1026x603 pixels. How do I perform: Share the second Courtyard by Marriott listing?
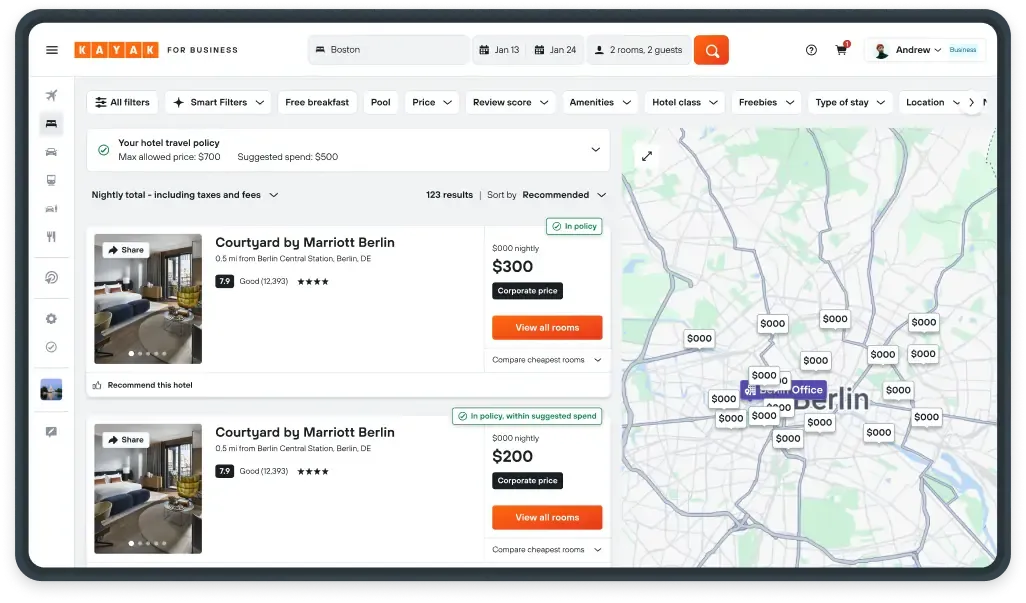(x=126, y=439)
